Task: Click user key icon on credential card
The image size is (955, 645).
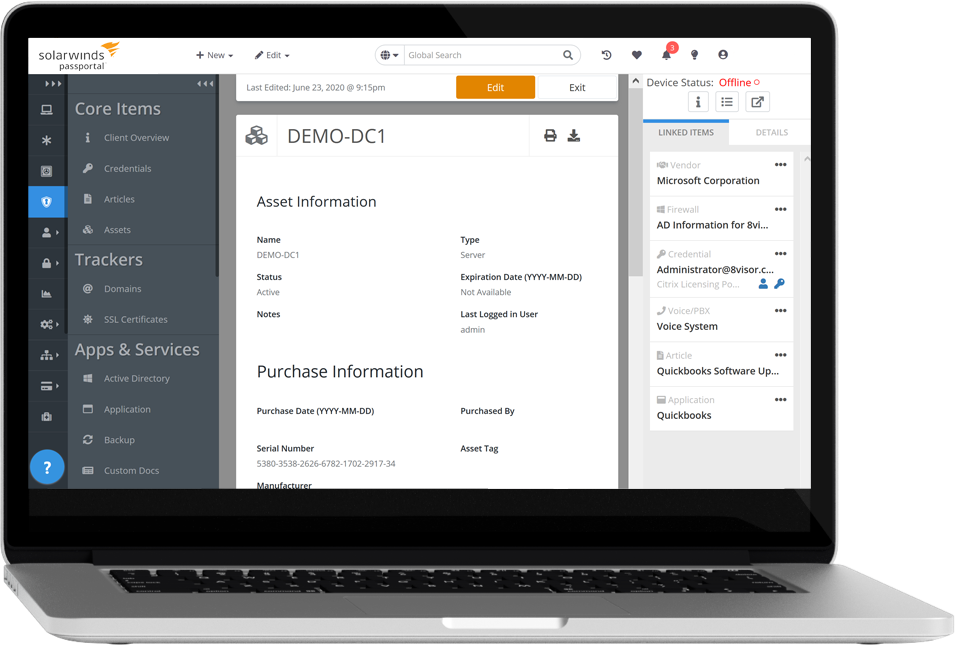Action: pos(763,284)
